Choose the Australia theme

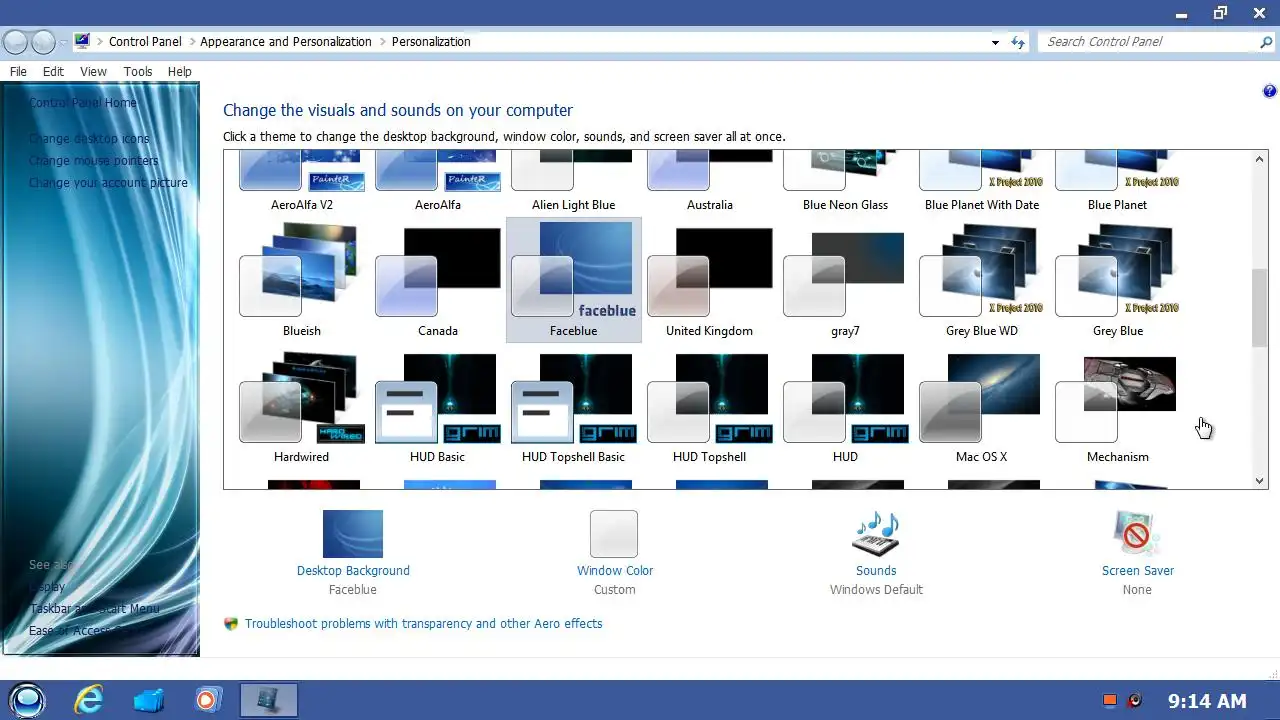point(710,182)
